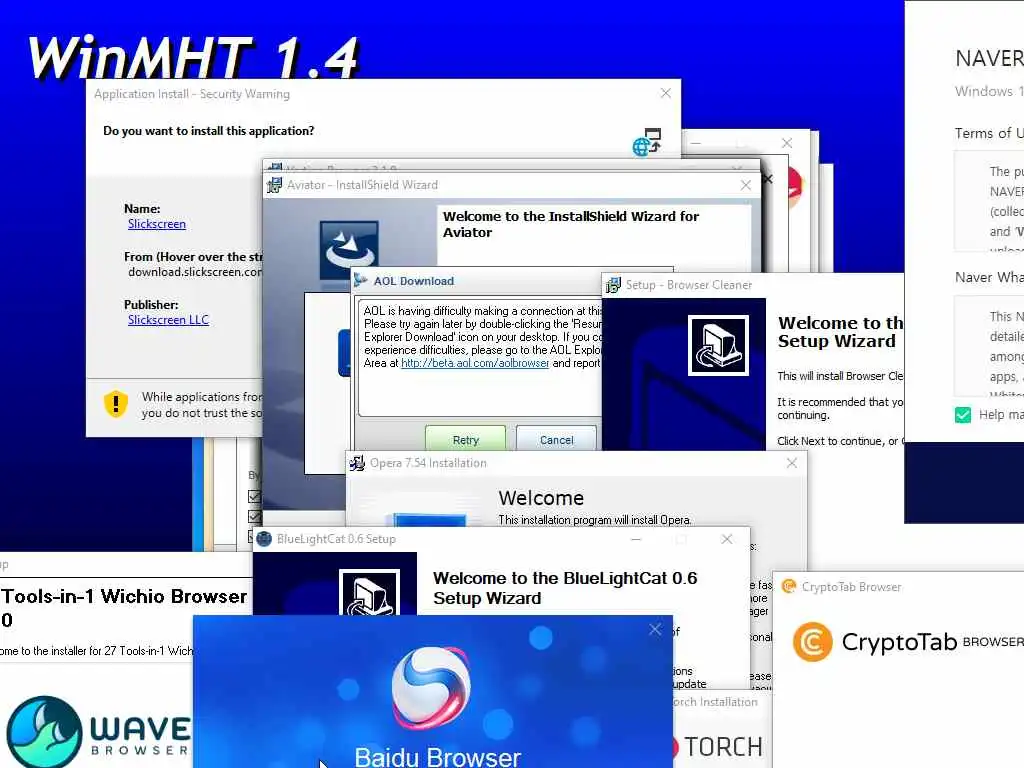The height and width of the screenshot is (768, 1024).
Task: Close the Opera 7.54 Installation window
Action: (x=792, y=463)
